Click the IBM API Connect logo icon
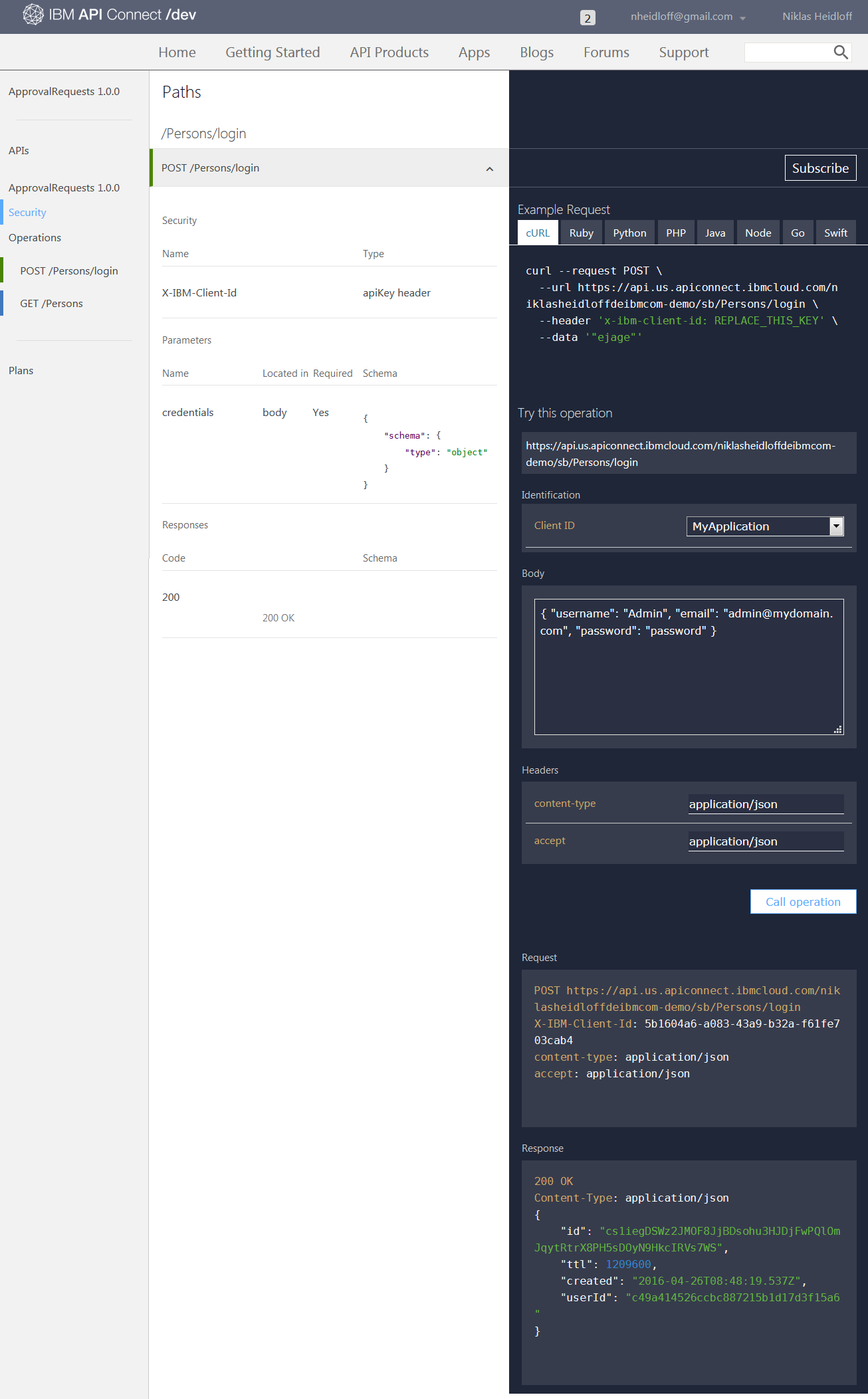The width and height of the screenshot is (868, 1399). click(x=33, y=15)
